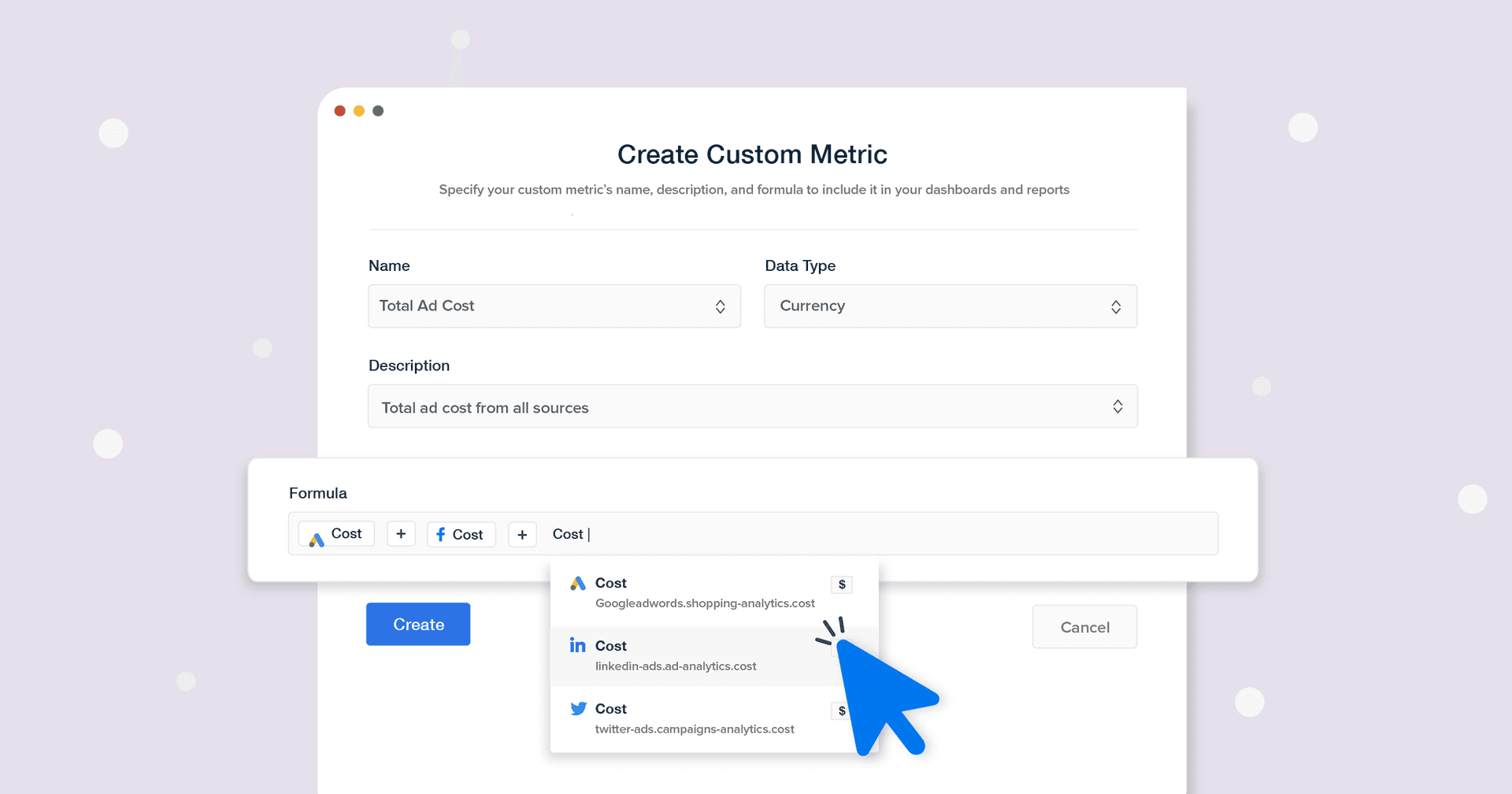Click the dollar badge on Twitter Cost row
The image size is (1512, 794).
842,711
